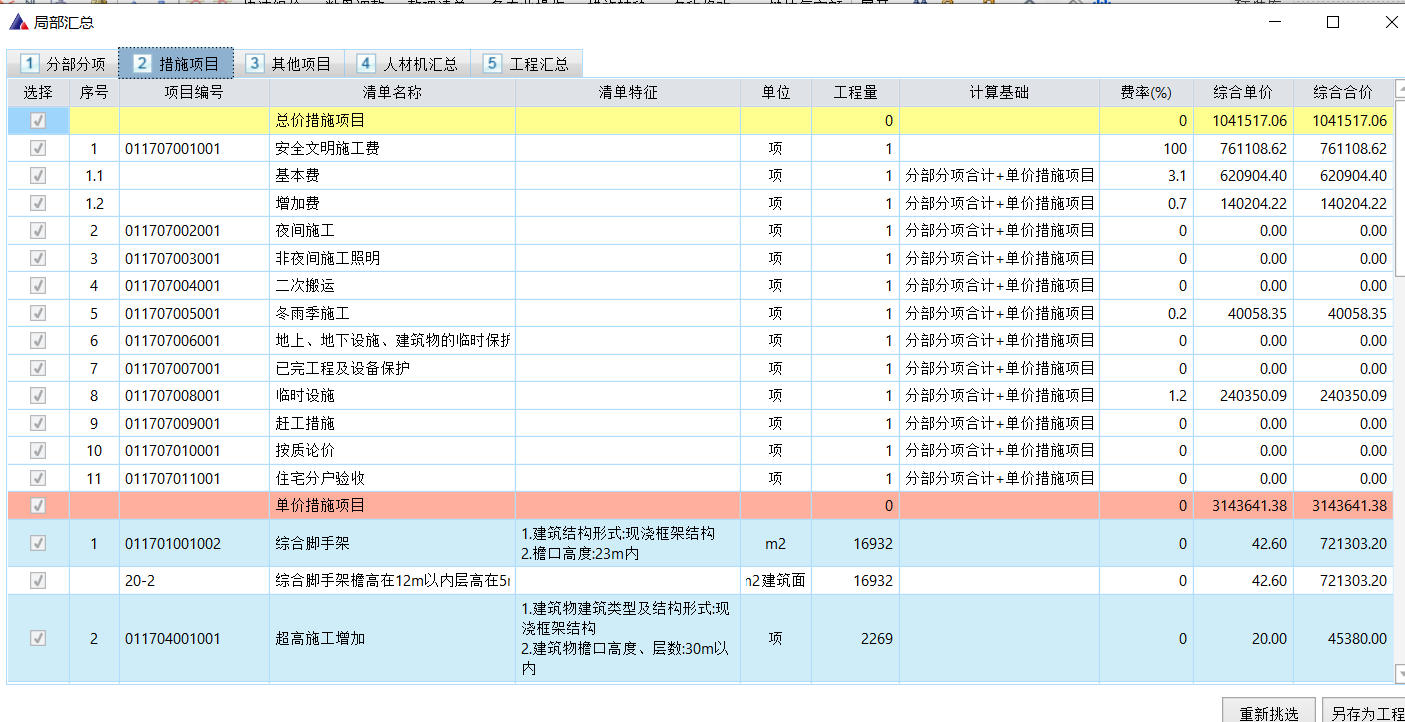Image resolution: width=1405 pixels, height=722 pixels.
Task: Toggle checkbox for 增加费 row
Action: tap(38, 203)
